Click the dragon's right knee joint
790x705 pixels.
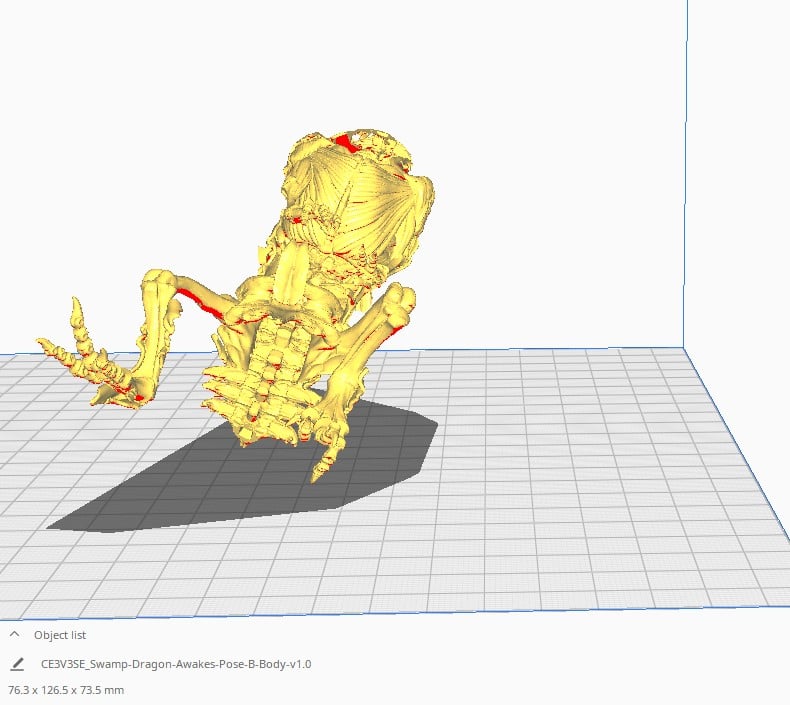click(x=403, y=302)
